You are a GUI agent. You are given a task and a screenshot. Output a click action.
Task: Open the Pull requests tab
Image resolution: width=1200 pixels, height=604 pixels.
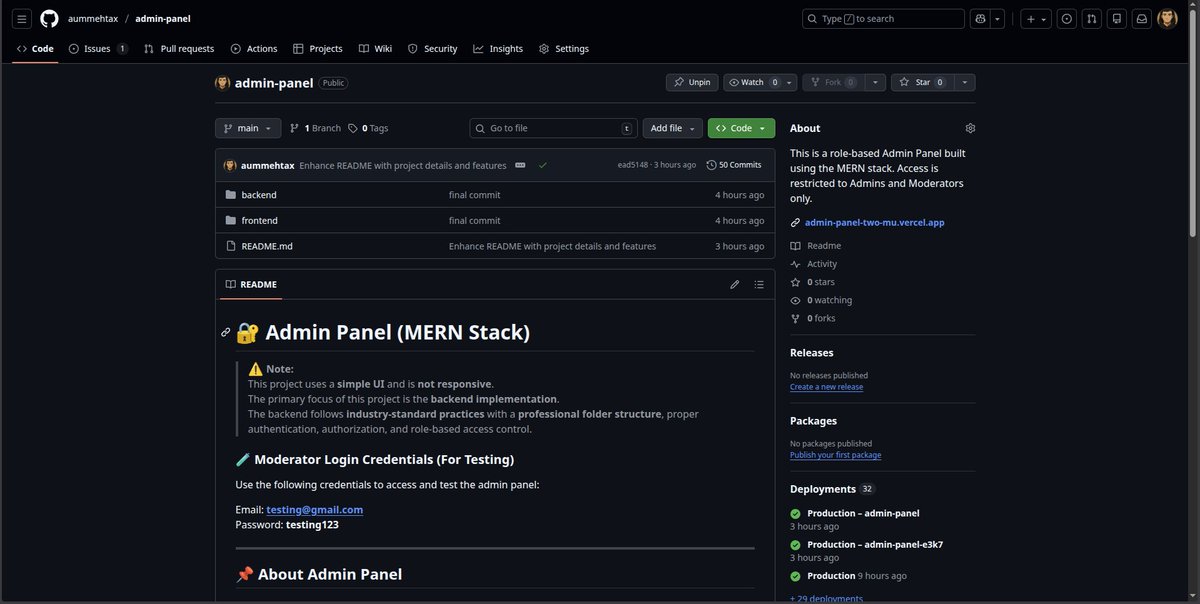[179, 48]
